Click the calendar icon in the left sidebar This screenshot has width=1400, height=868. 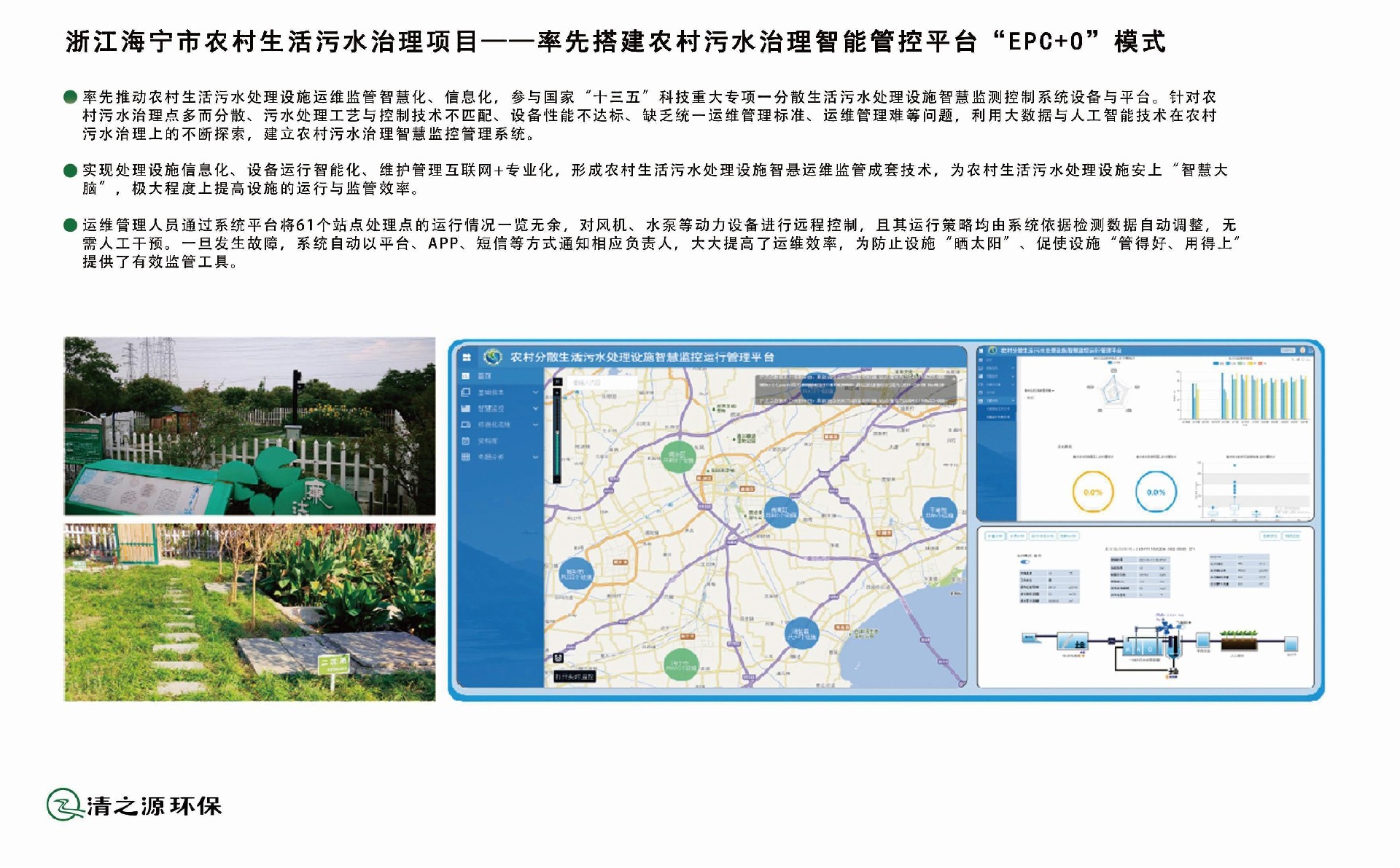(x=466, y=441)
